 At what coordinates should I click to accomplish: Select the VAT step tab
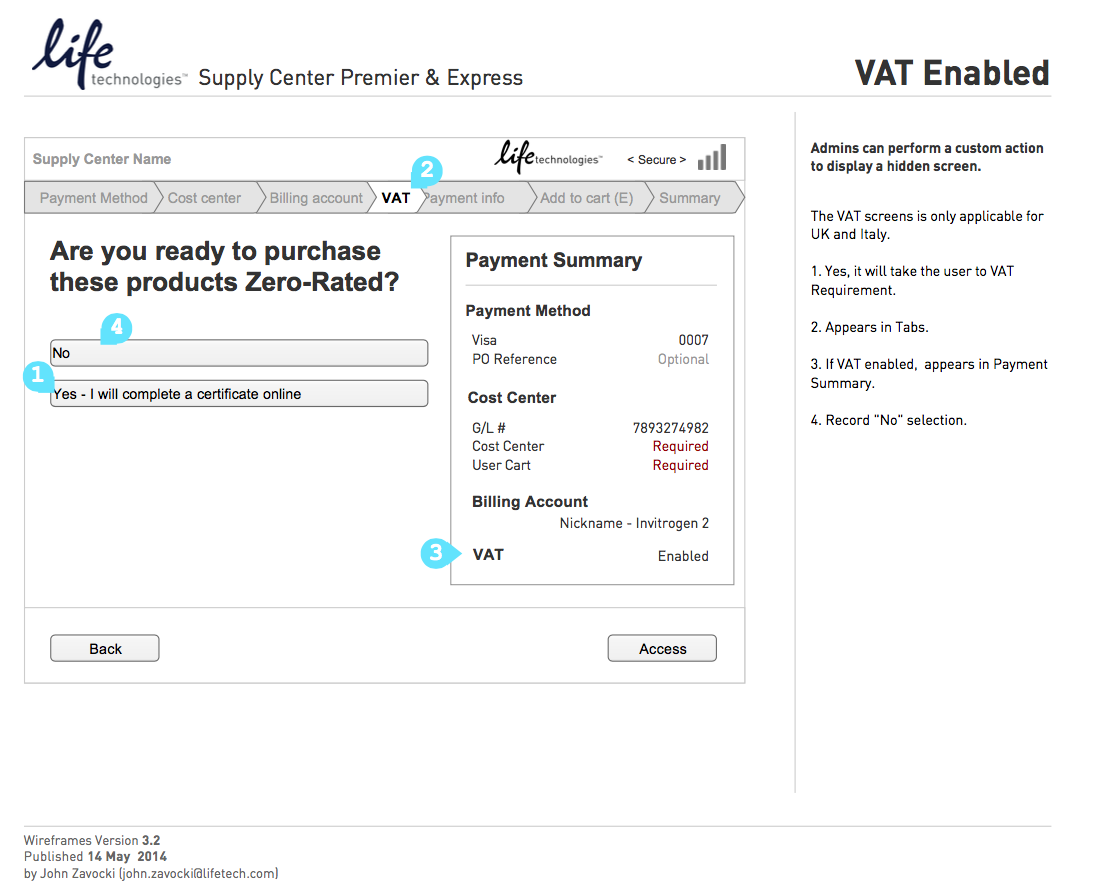coord(396,198)
